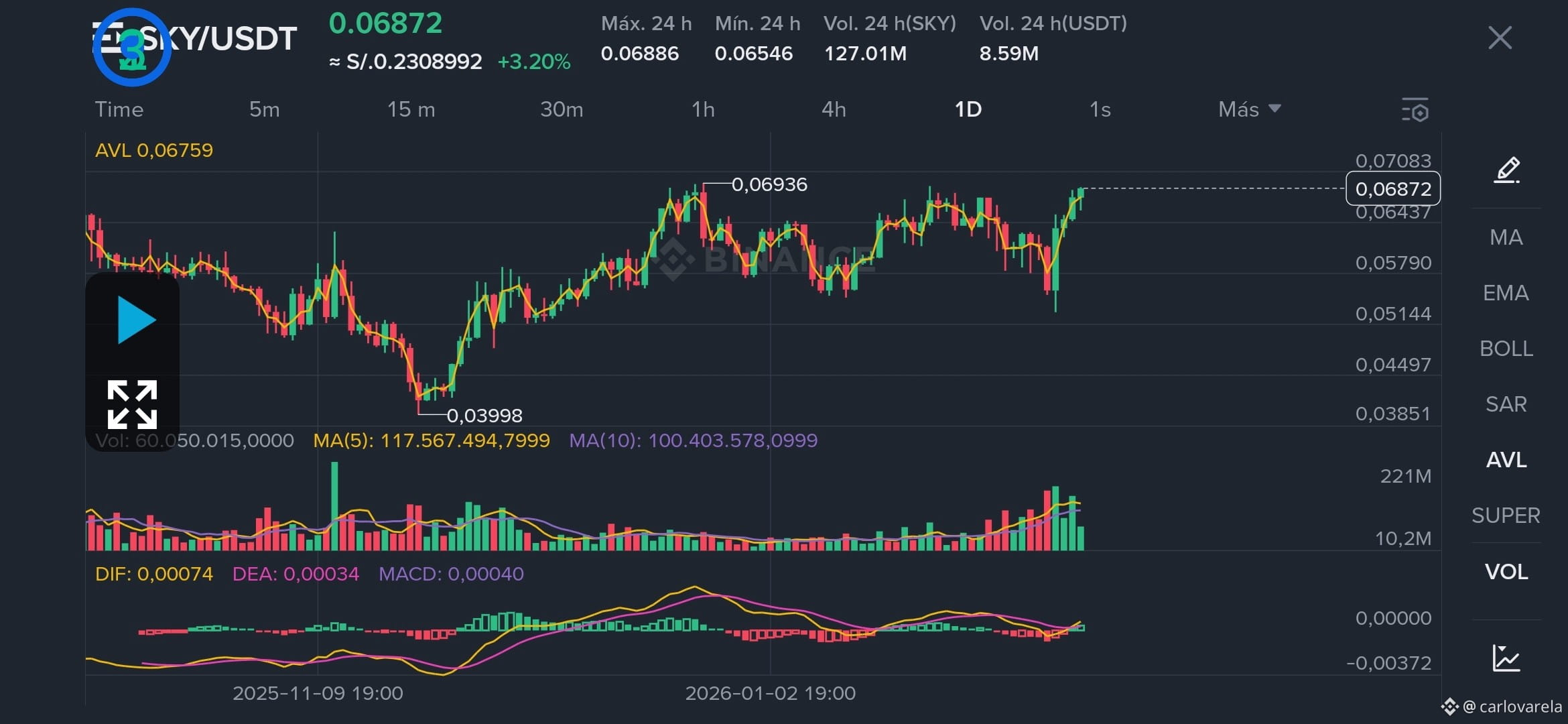The height and width of the screenshot is (724, 1568).
Task: Click the 0,07083 price axis label
Action: tap(1393, 161)
